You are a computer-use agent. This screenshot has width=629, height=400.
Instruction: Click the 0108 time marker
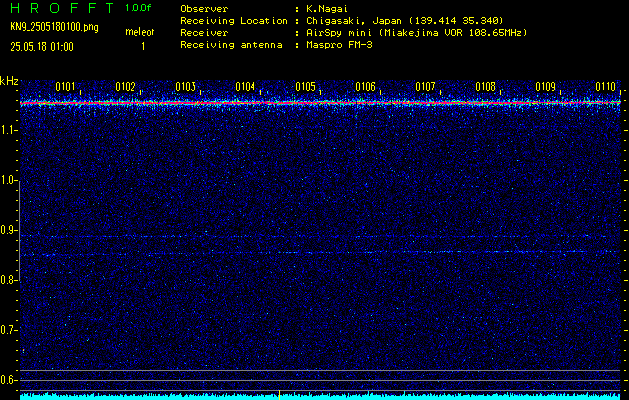(x=485, y=87)
